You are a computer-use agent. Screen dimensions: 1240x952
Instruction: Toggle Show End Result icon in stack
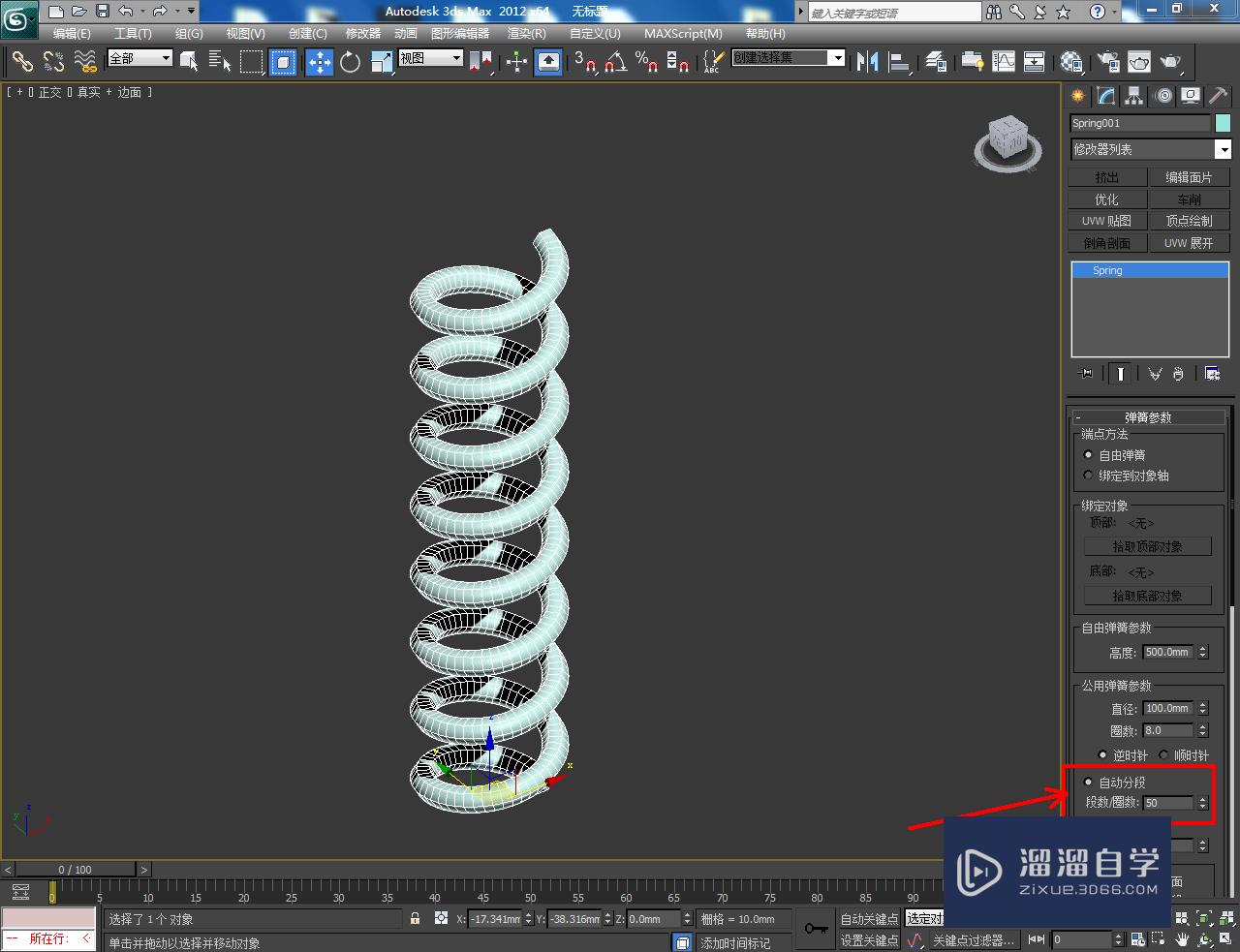(x=1120, y=374)
